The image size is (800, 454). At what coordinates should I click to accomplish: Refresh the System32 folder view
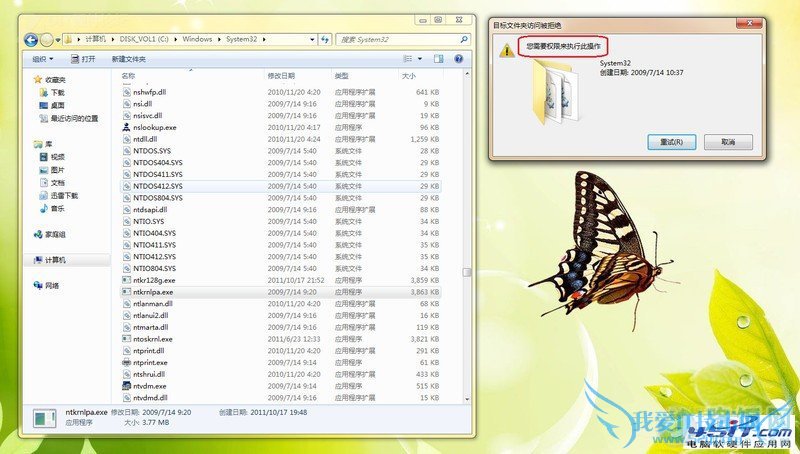(x=324, y=39)
